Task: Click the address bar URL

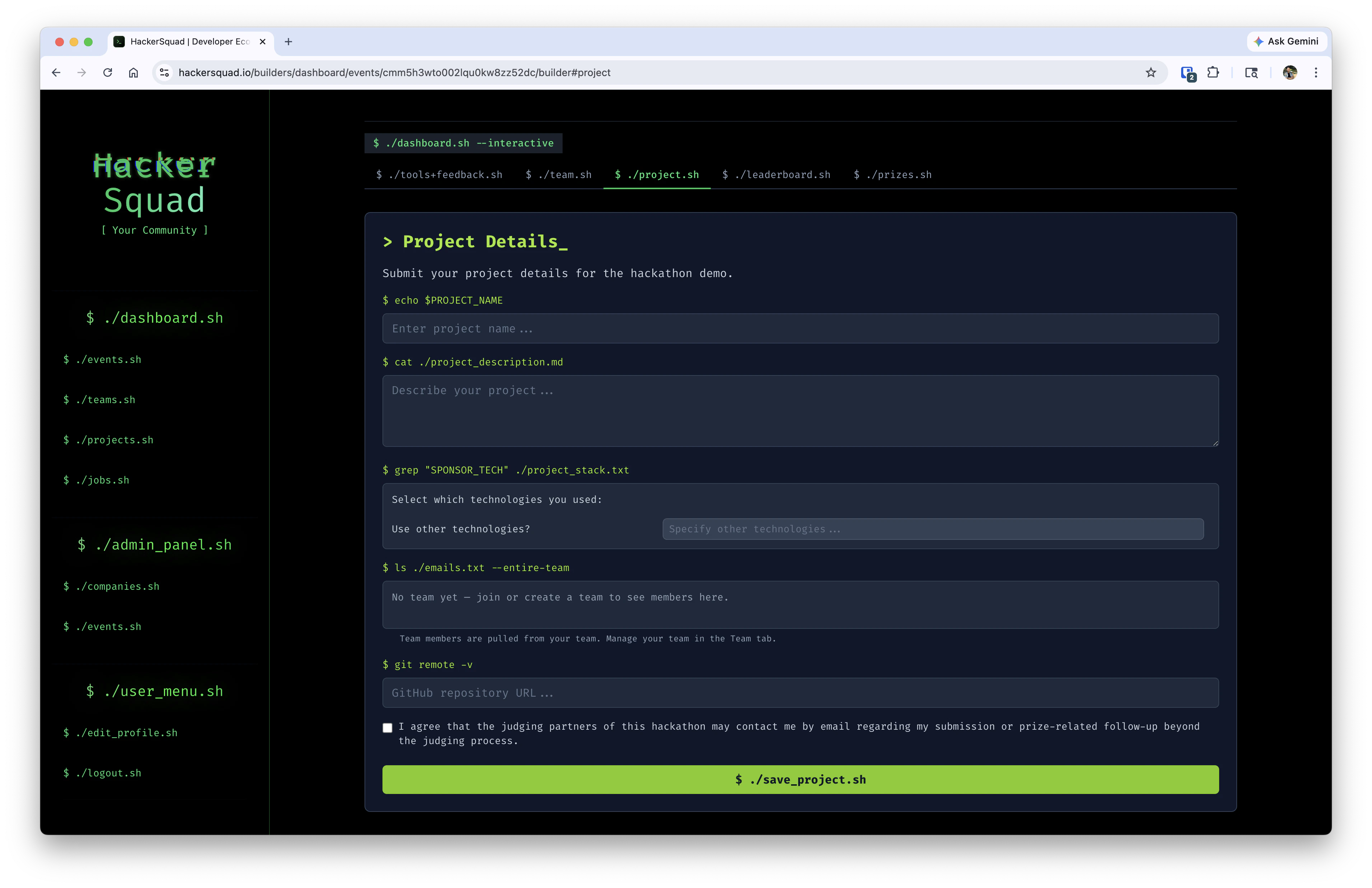Action: [x=394, y=73]
